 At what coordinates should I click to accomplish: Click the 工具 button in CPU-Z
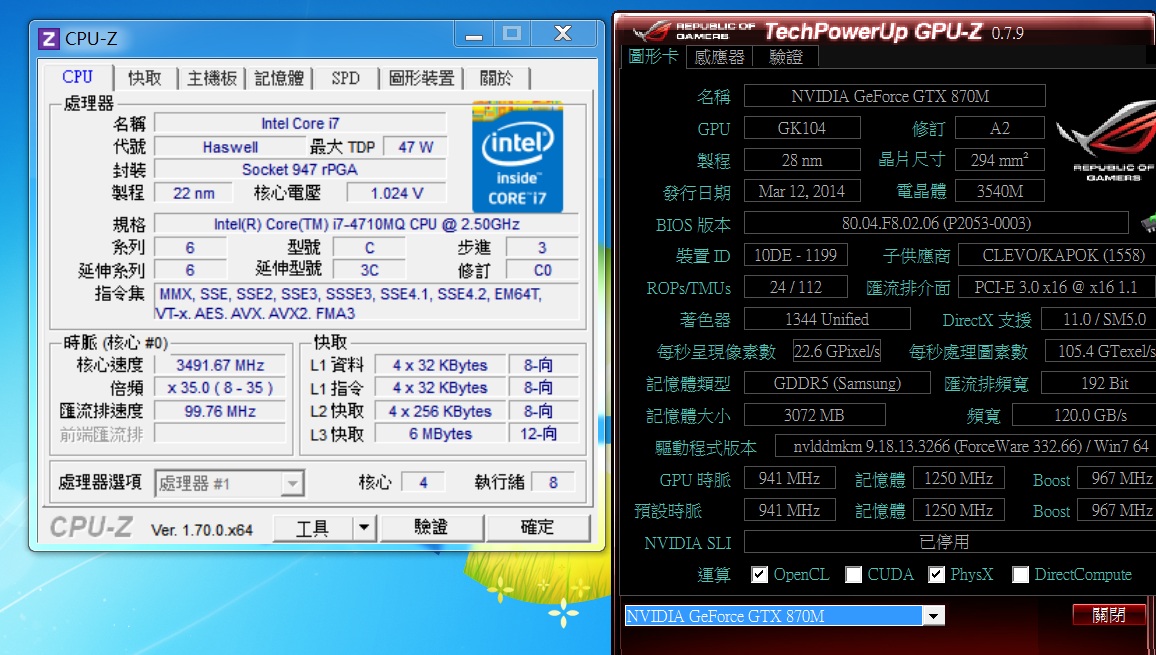click(x=313, y=527)
